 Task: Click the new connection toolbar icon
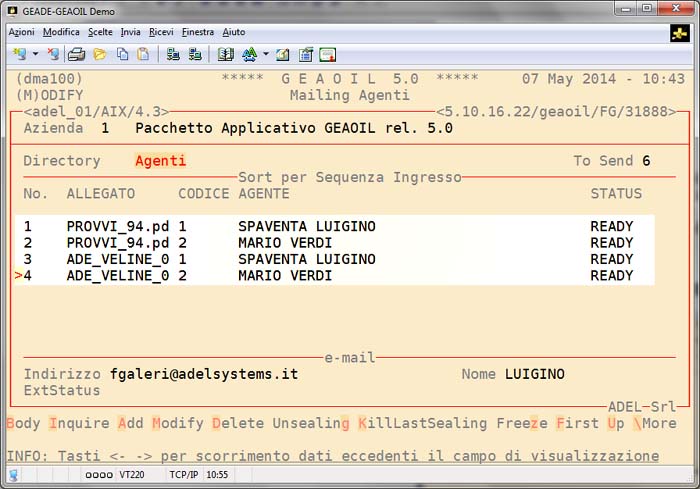[x=18, y=54]
